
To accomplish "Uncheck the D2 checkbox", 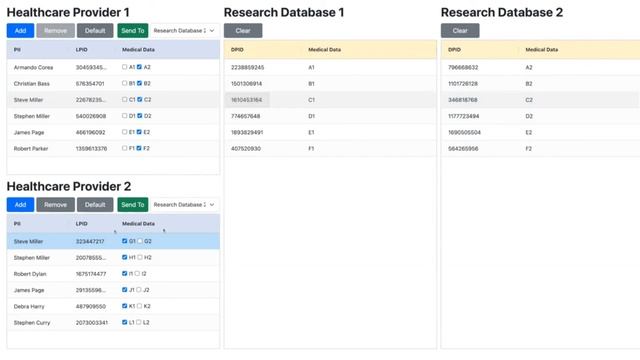I will 140,116.
